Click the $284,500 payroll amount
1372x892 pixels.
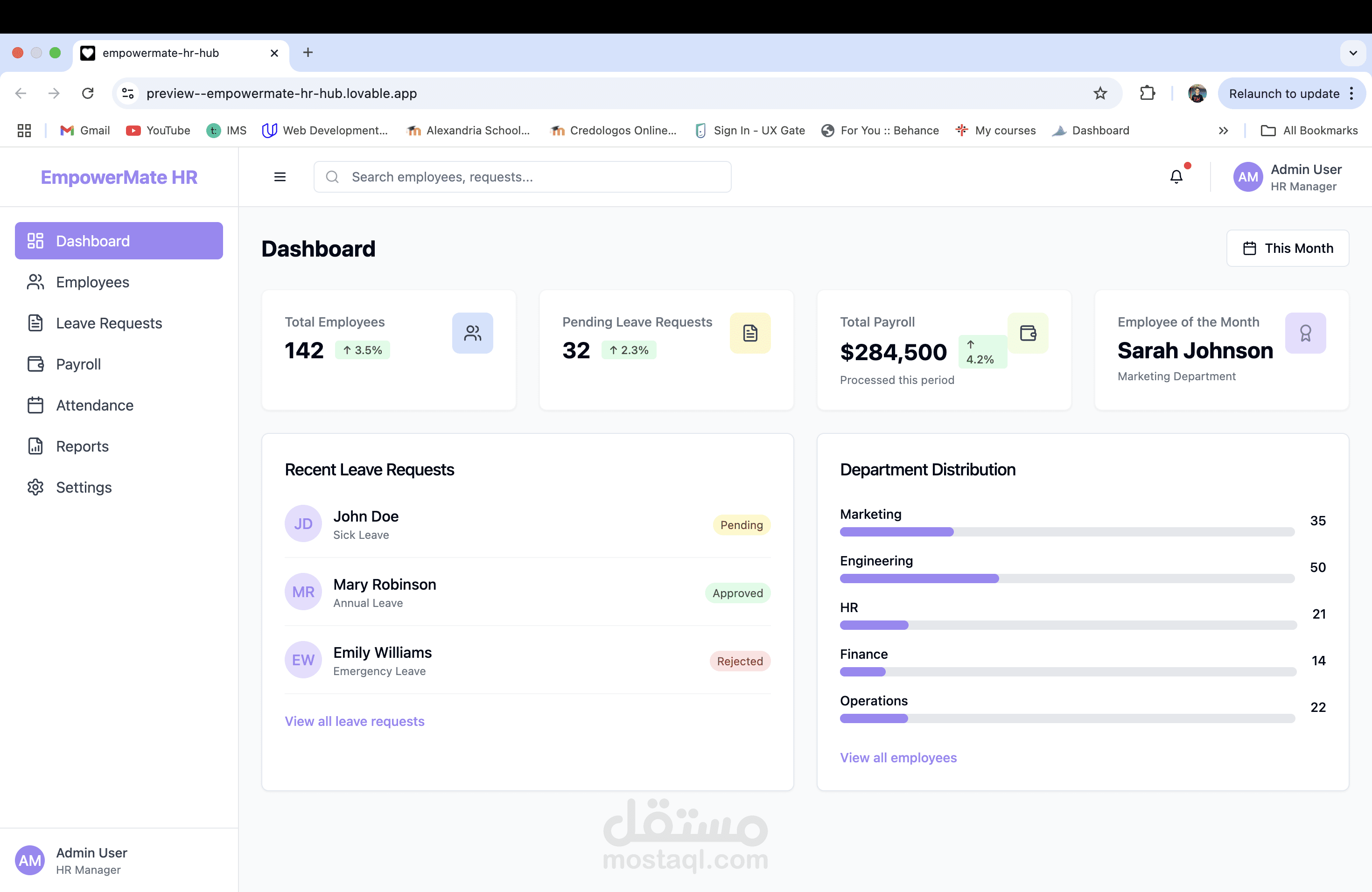[x=893, y=352]
